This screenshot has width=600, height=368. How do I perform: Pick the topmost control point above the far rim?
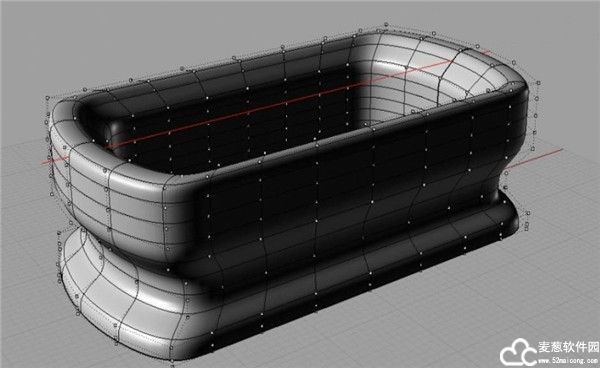[x=386, y=24]
